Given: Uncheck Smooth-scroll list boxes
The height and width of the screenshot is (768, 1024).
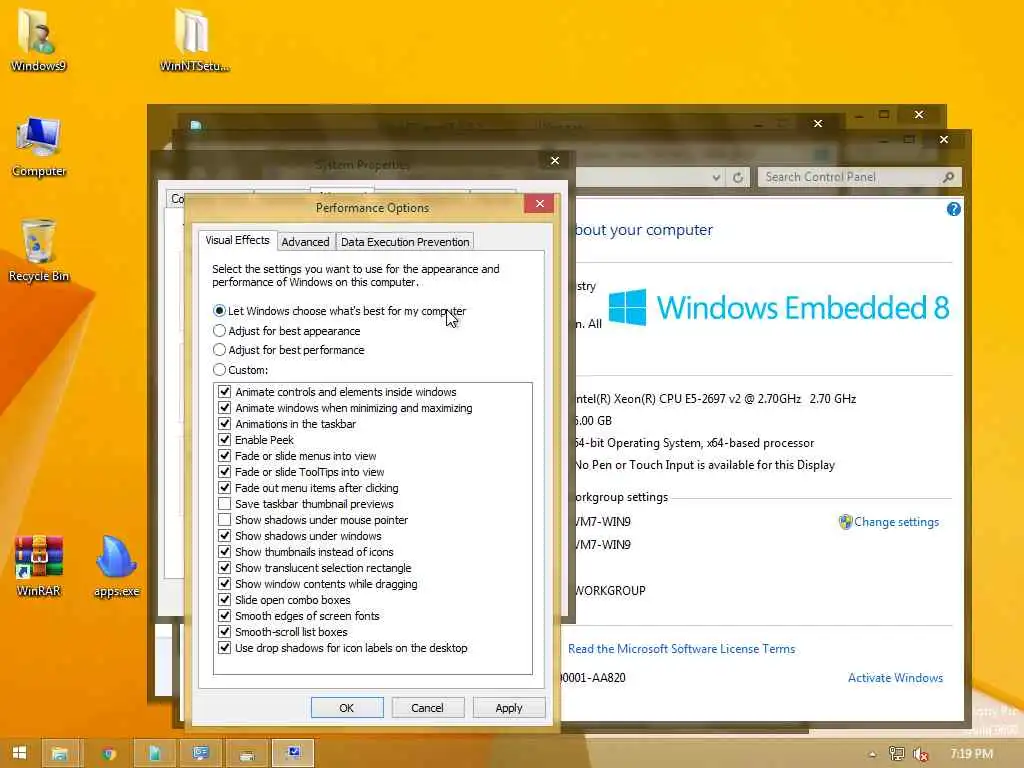Looking at the screenshot, I should (225, 632).
